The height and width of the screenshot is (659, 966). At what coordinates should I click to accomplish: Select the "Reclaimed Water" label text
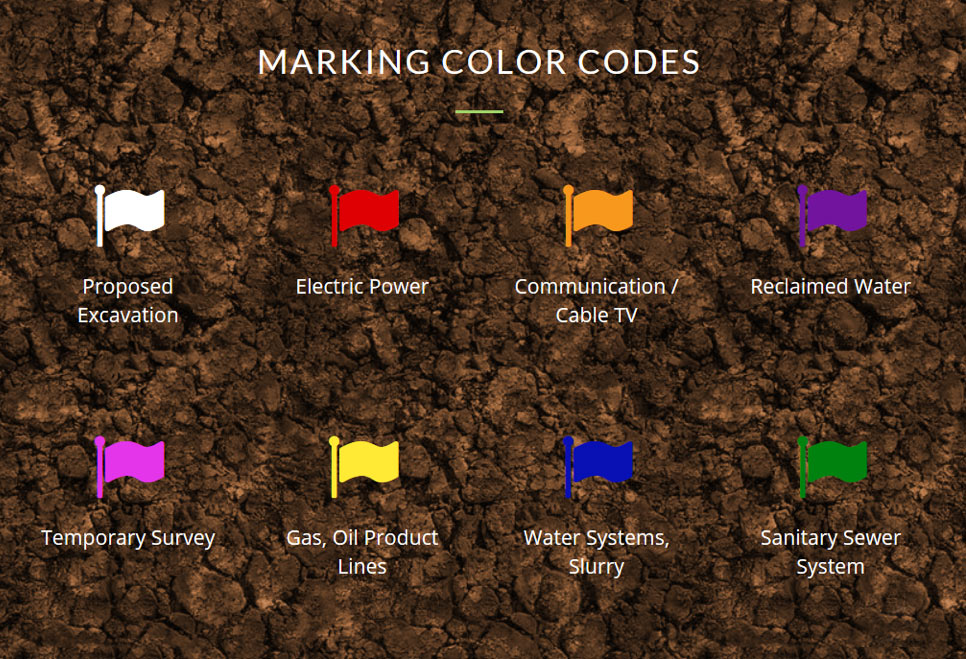tap(830, 286)
